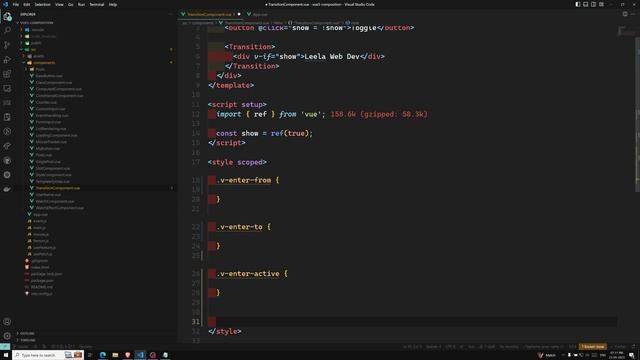Open editor More Actions ellipsis
The image size is (640, 360).
coord(633,14)
